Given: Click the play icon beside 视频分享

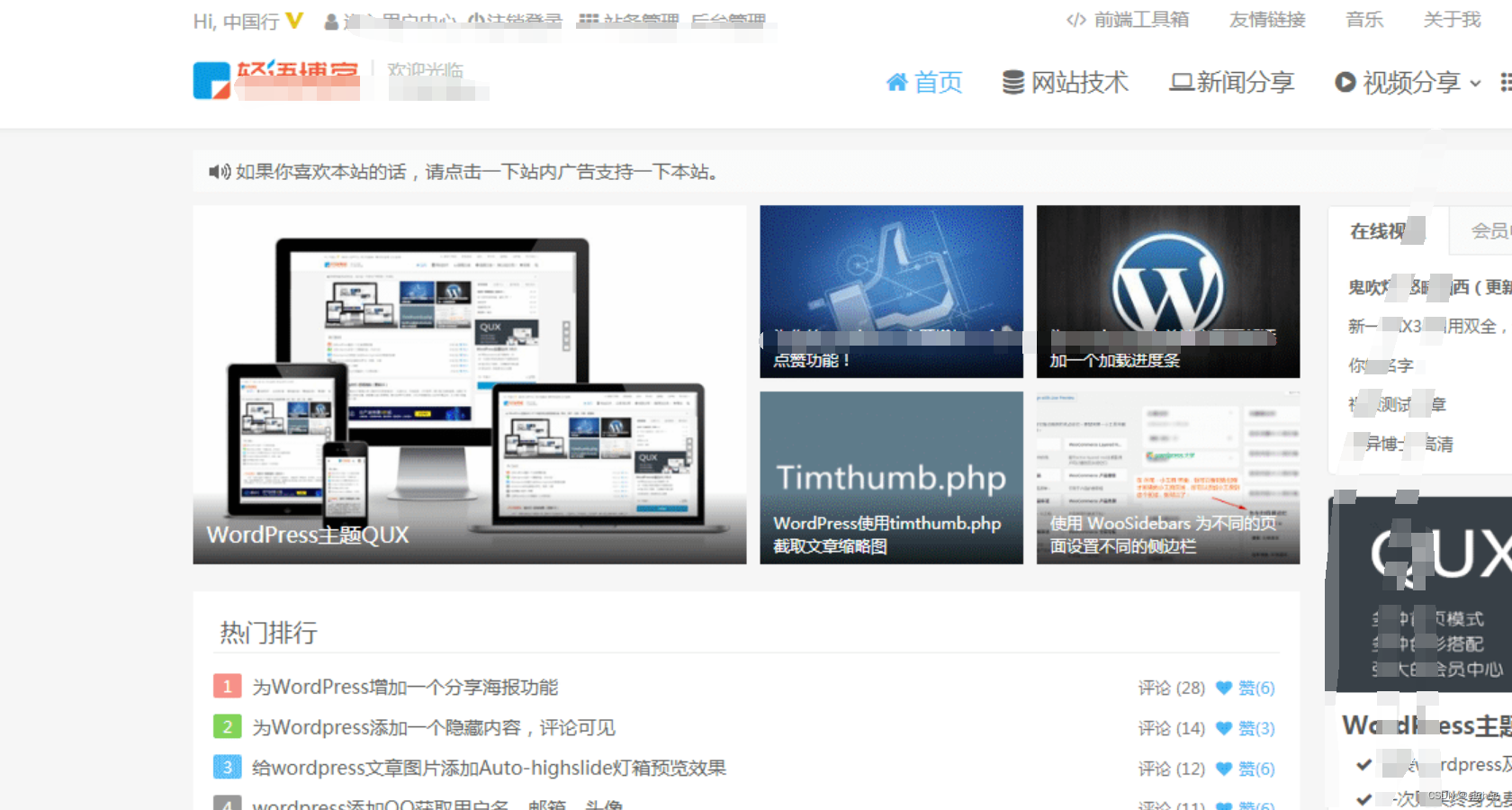Looking at the screenshot, I should pos(1345,82).
